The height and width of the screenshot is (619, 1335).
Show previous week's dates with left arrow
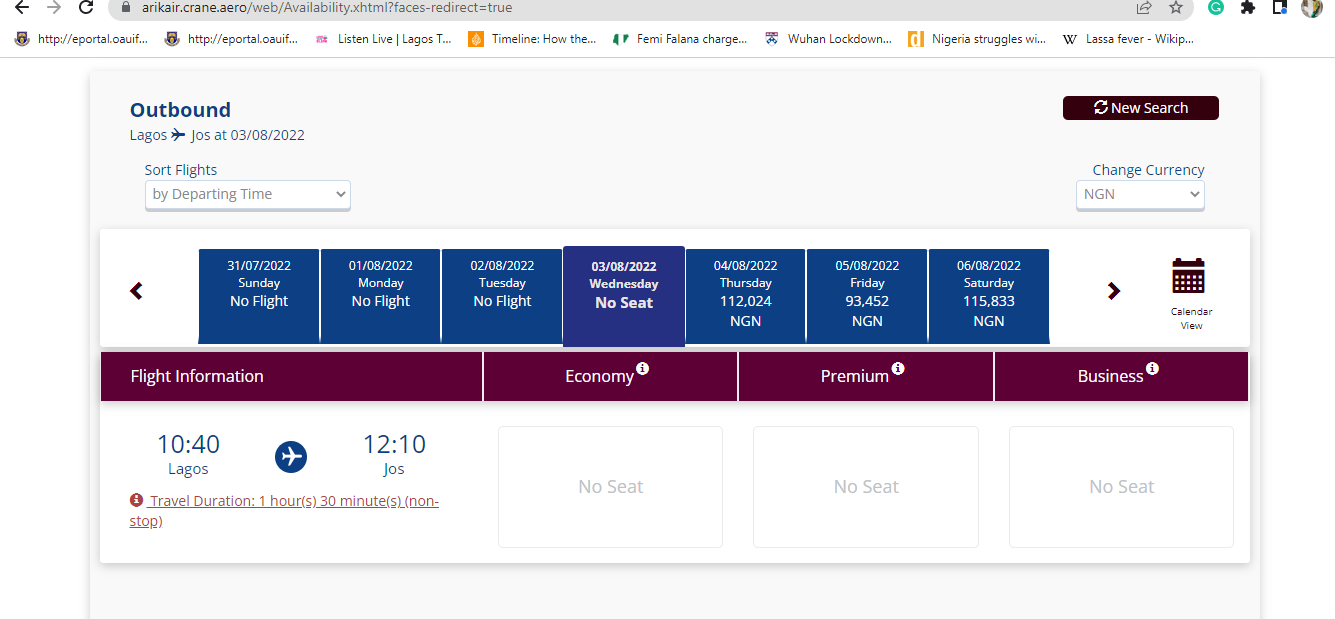click(x=137, y=291)
